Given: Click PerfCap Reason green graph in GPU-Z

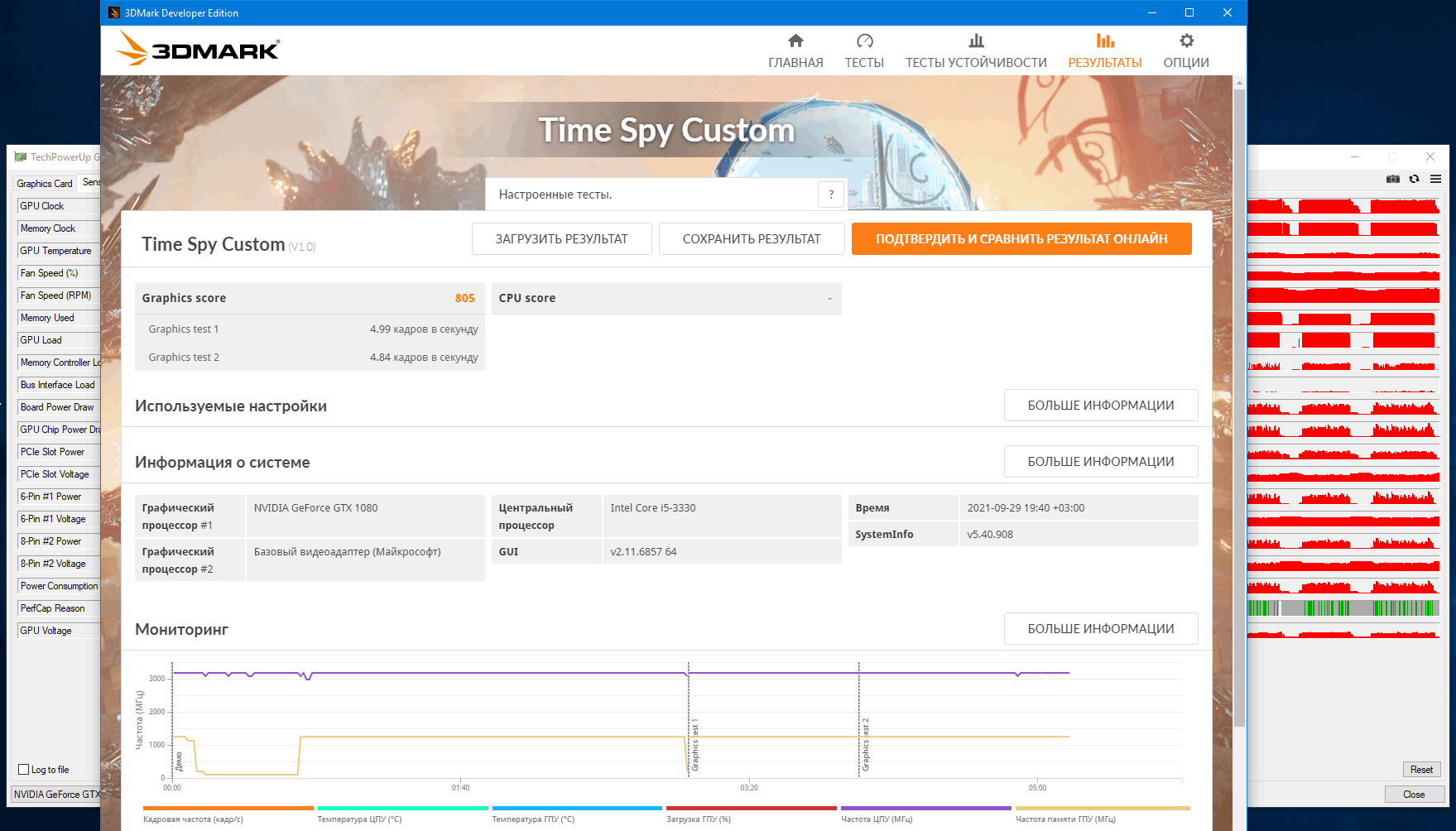Looking at the screenshot, I should tap(1343, 608).
